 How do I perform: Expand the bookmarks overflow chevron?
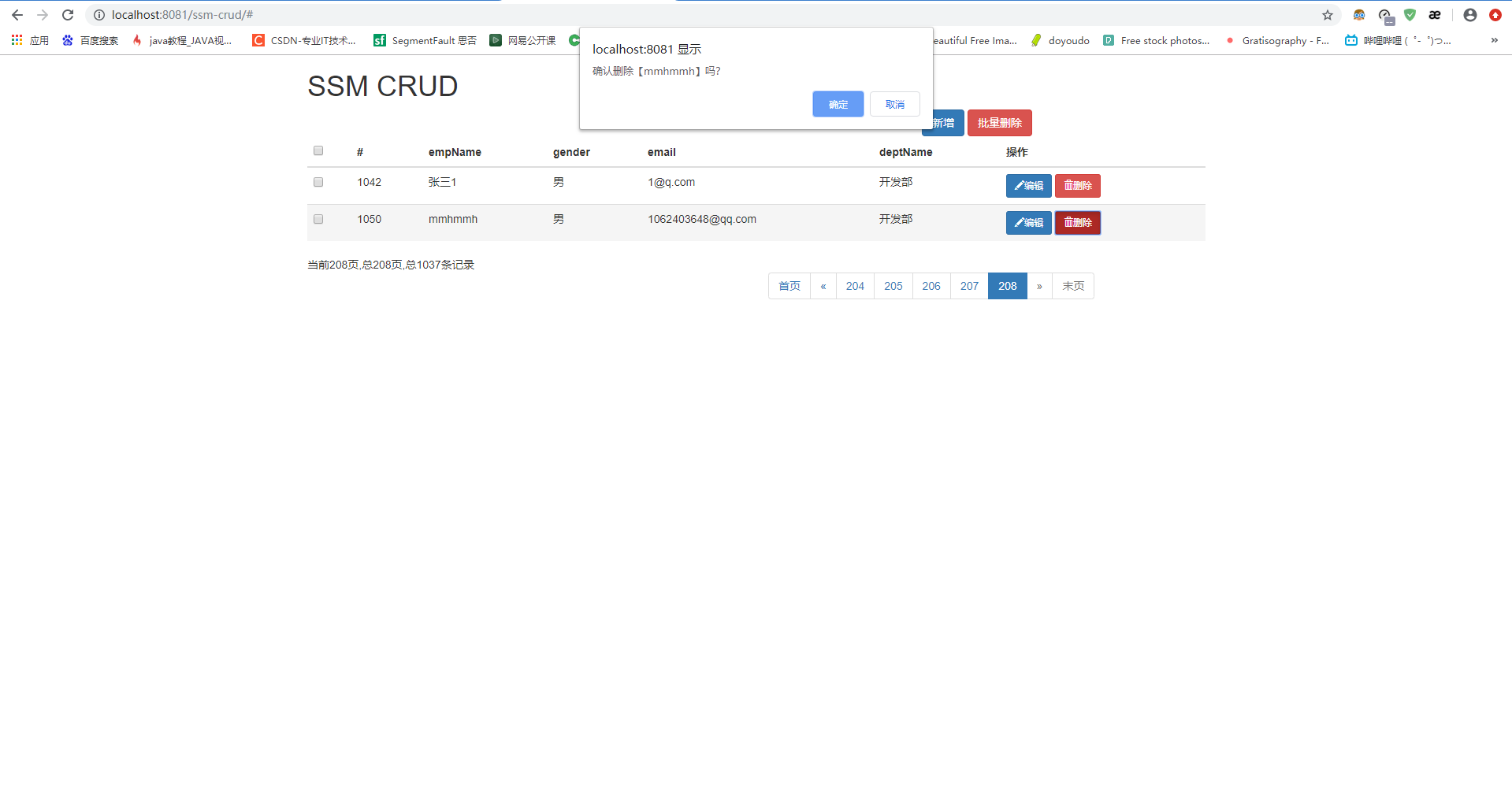pos(1495,40)
